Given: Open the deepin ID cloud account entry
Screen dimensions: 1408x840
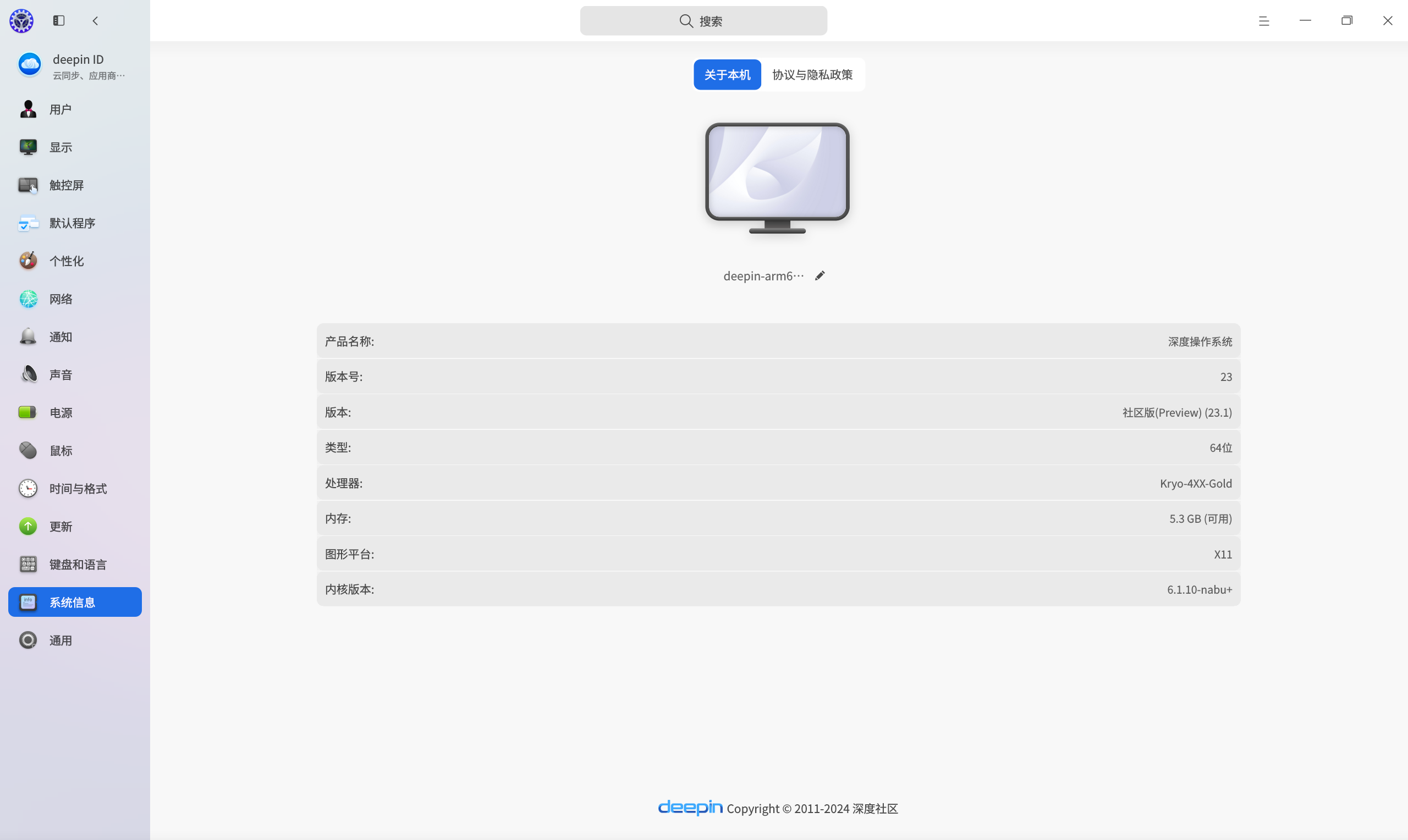Looking at the screenshot, I should click(75, 66).
